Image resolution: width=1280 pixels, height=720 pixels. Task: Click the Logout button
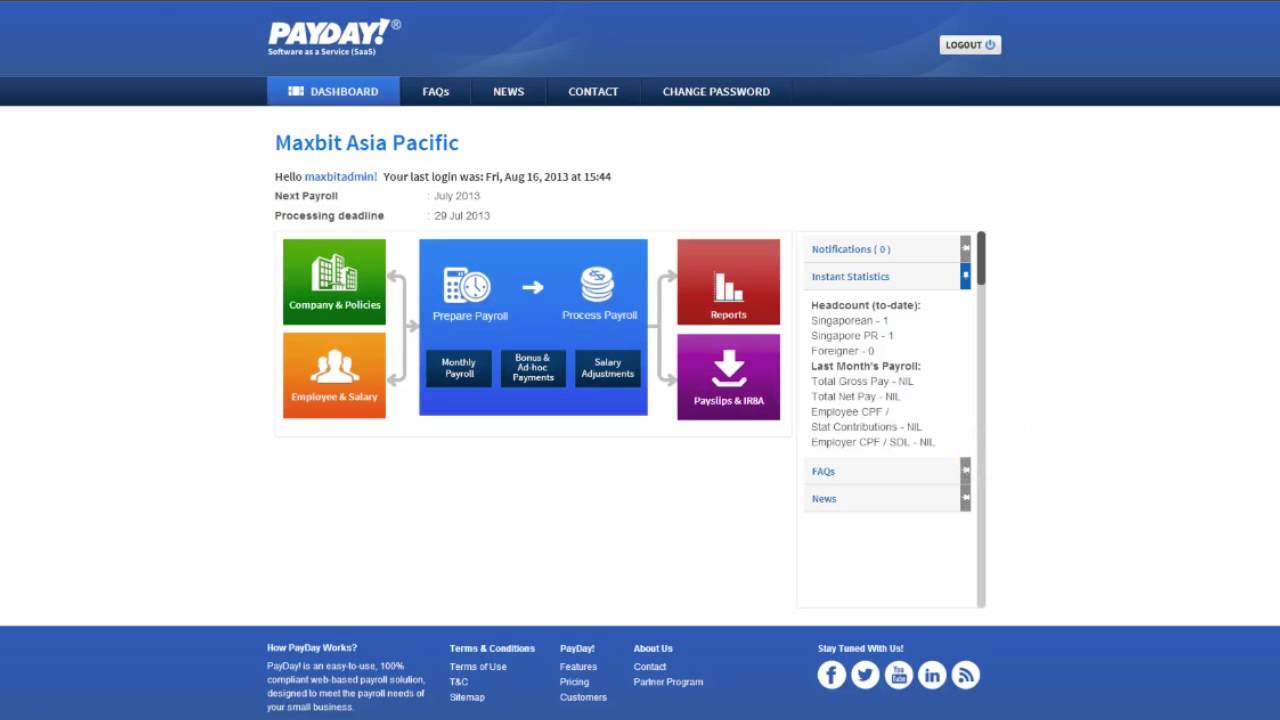coord(970,45)
